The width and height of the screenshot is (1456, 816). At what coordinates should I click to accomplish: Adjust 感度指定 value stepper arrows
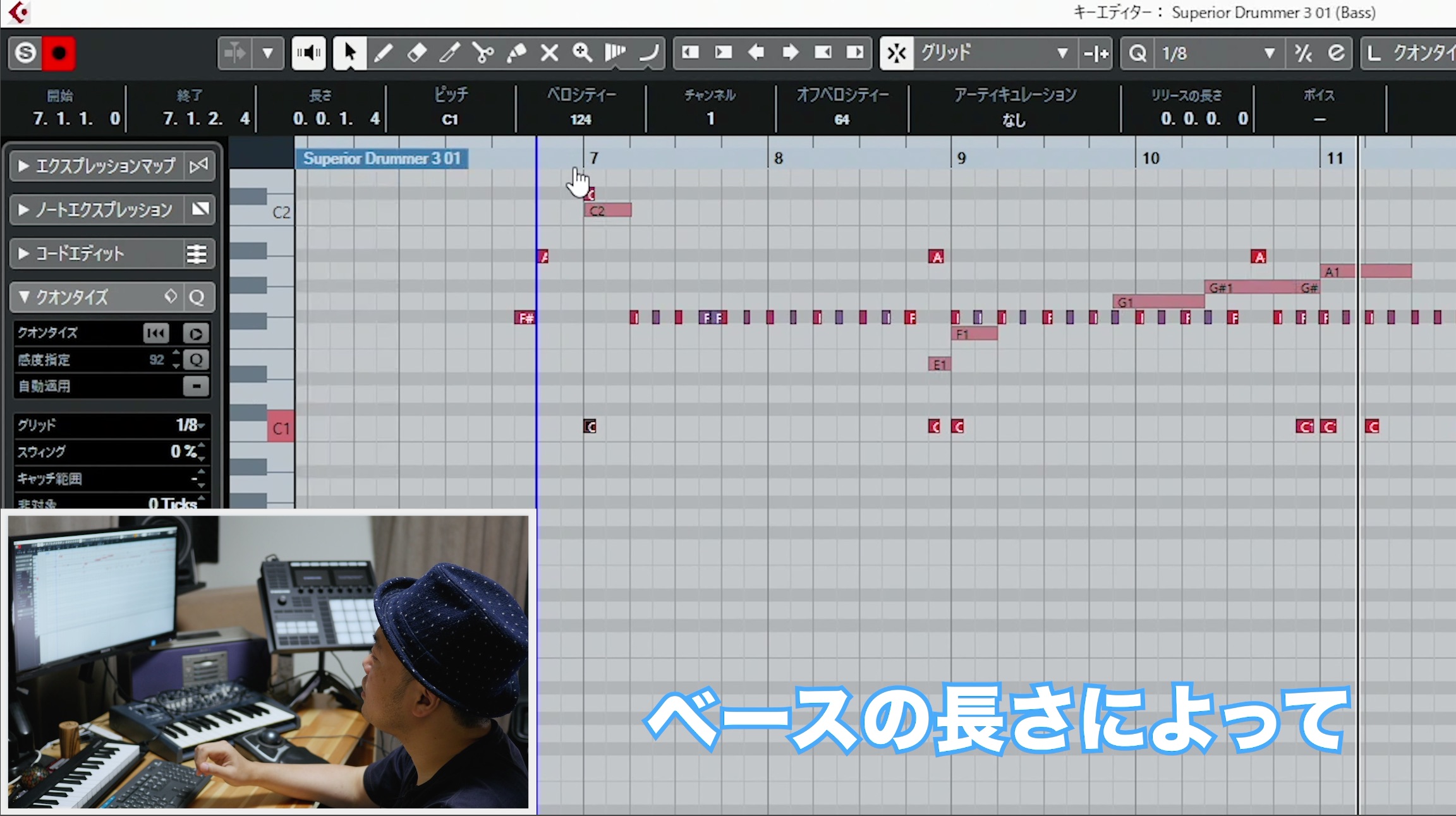click(x=176, y=360)
